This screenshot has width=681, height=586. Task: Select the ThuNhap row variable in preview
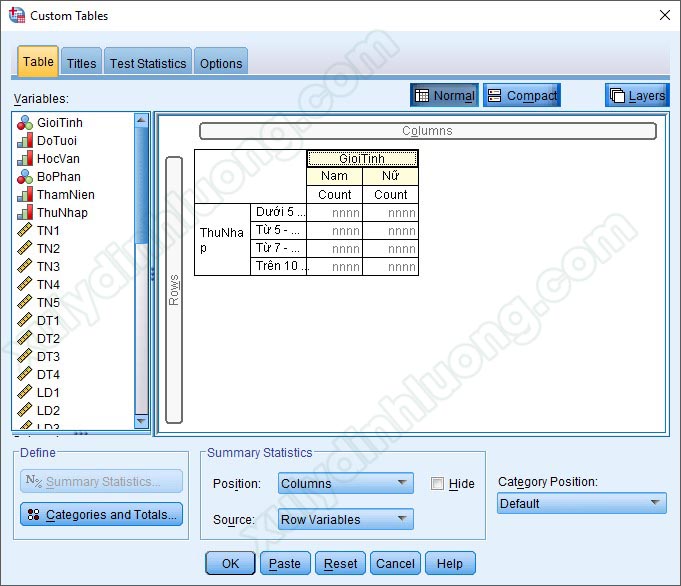[x=222, y=239]
